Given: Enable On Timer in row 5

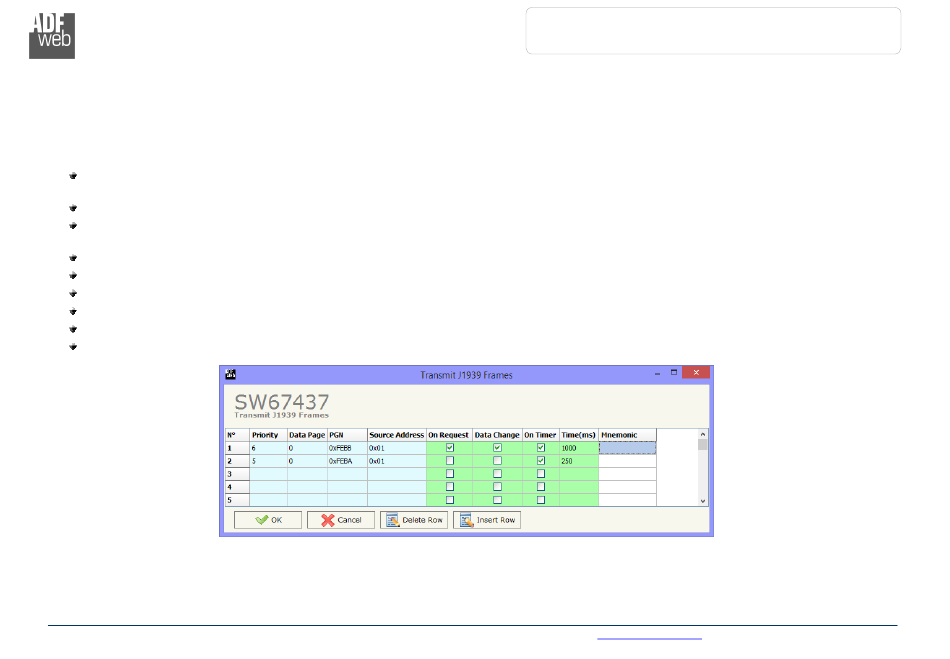Looking at the screenshot, I should coord(541,500).
